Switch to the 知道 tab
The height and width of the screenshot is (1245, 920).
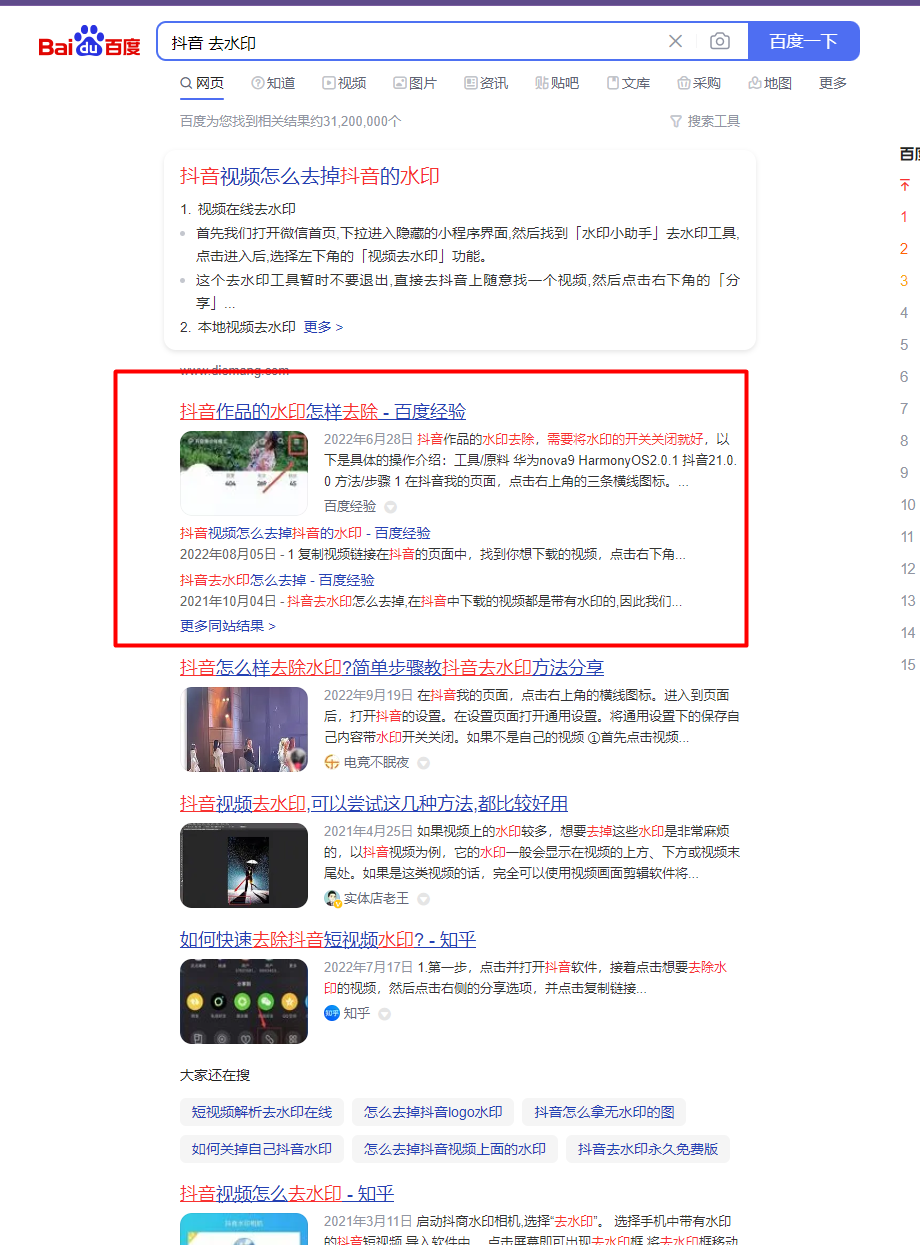pos(273,83)
